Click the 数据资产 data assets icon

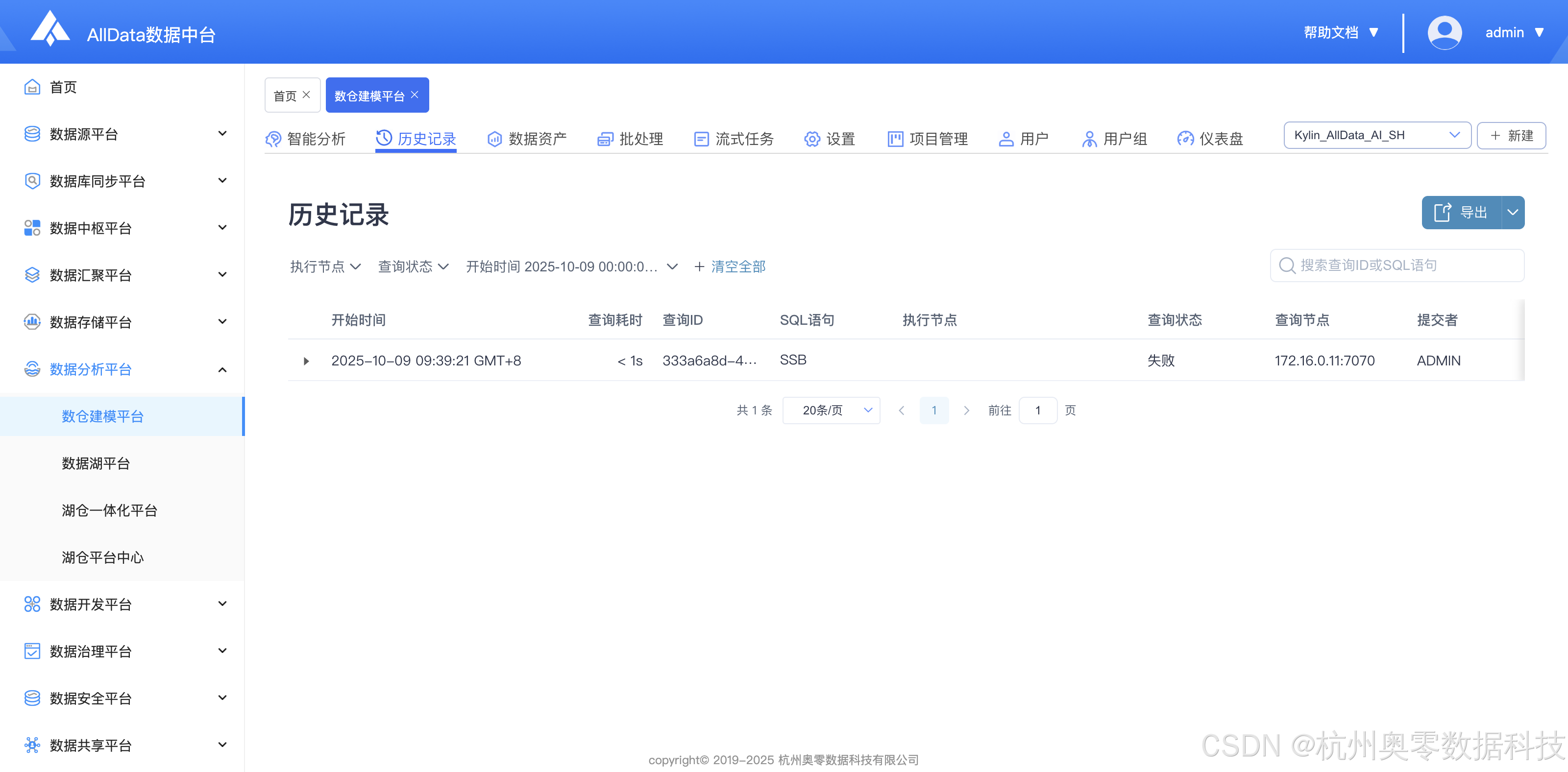(x=494, y=139)
